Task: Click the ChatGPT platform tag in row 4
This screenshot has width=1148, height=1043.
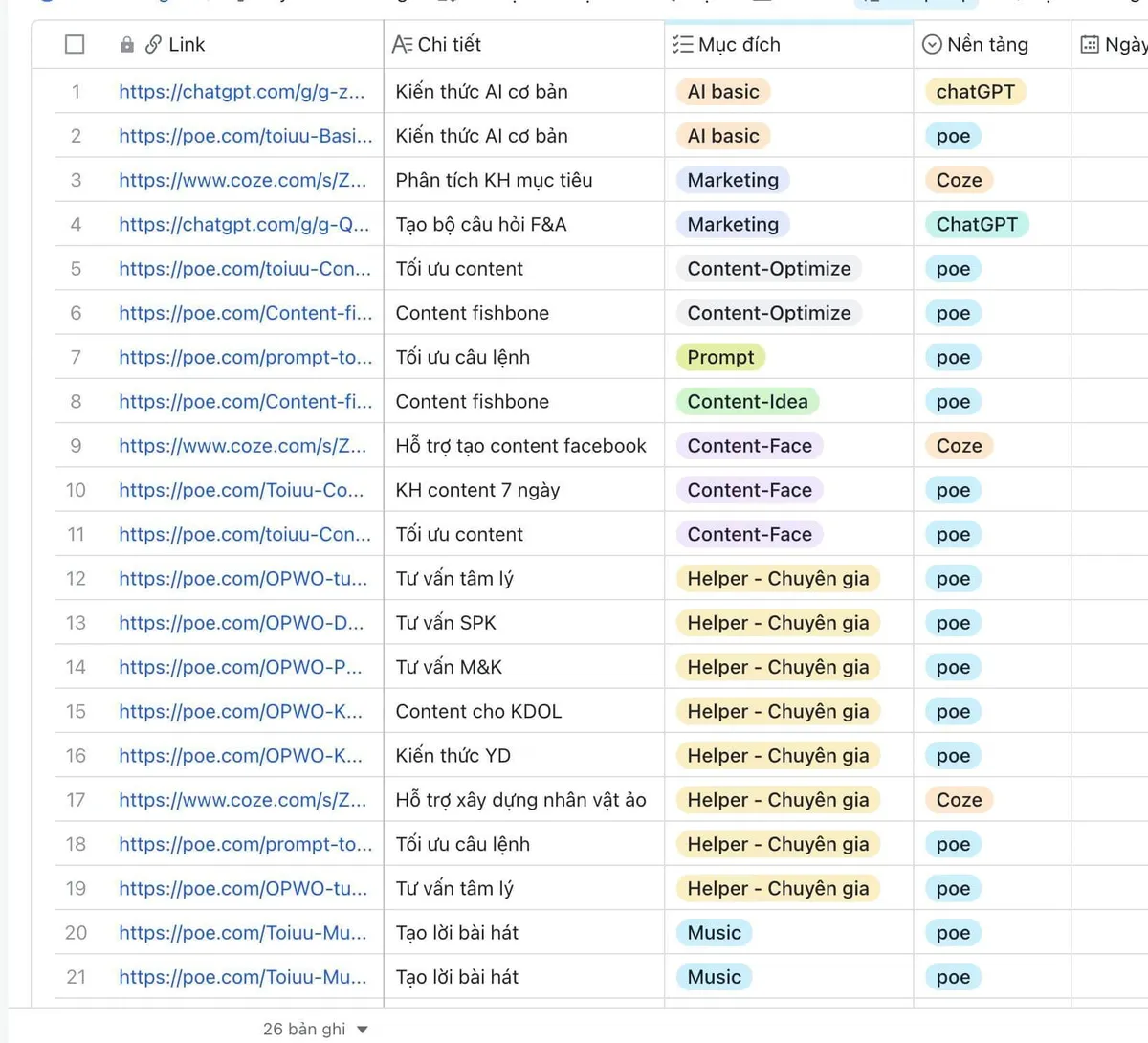Action: click(x=976, y=225)
